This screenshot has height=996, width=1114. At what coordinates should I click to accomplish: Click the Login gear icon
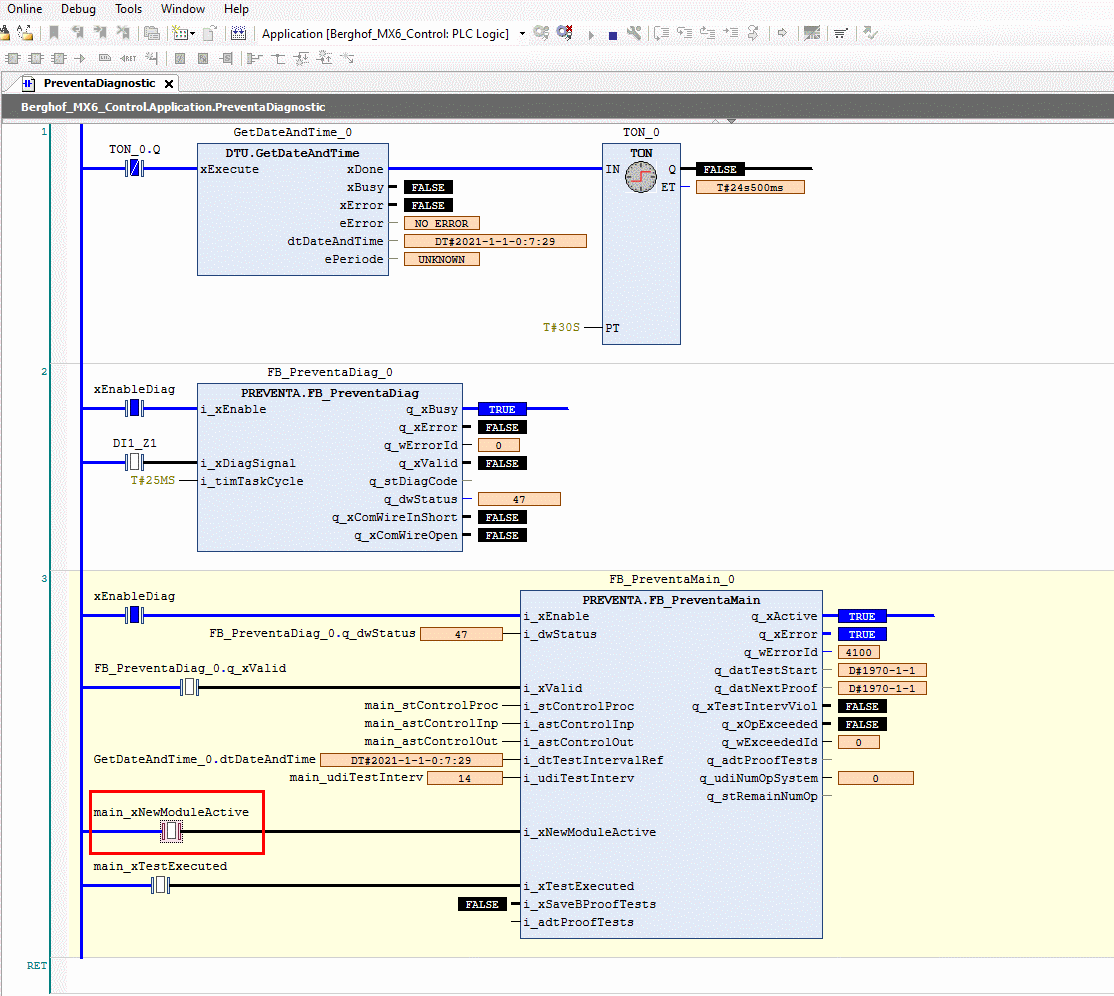[x=541, y=33]
